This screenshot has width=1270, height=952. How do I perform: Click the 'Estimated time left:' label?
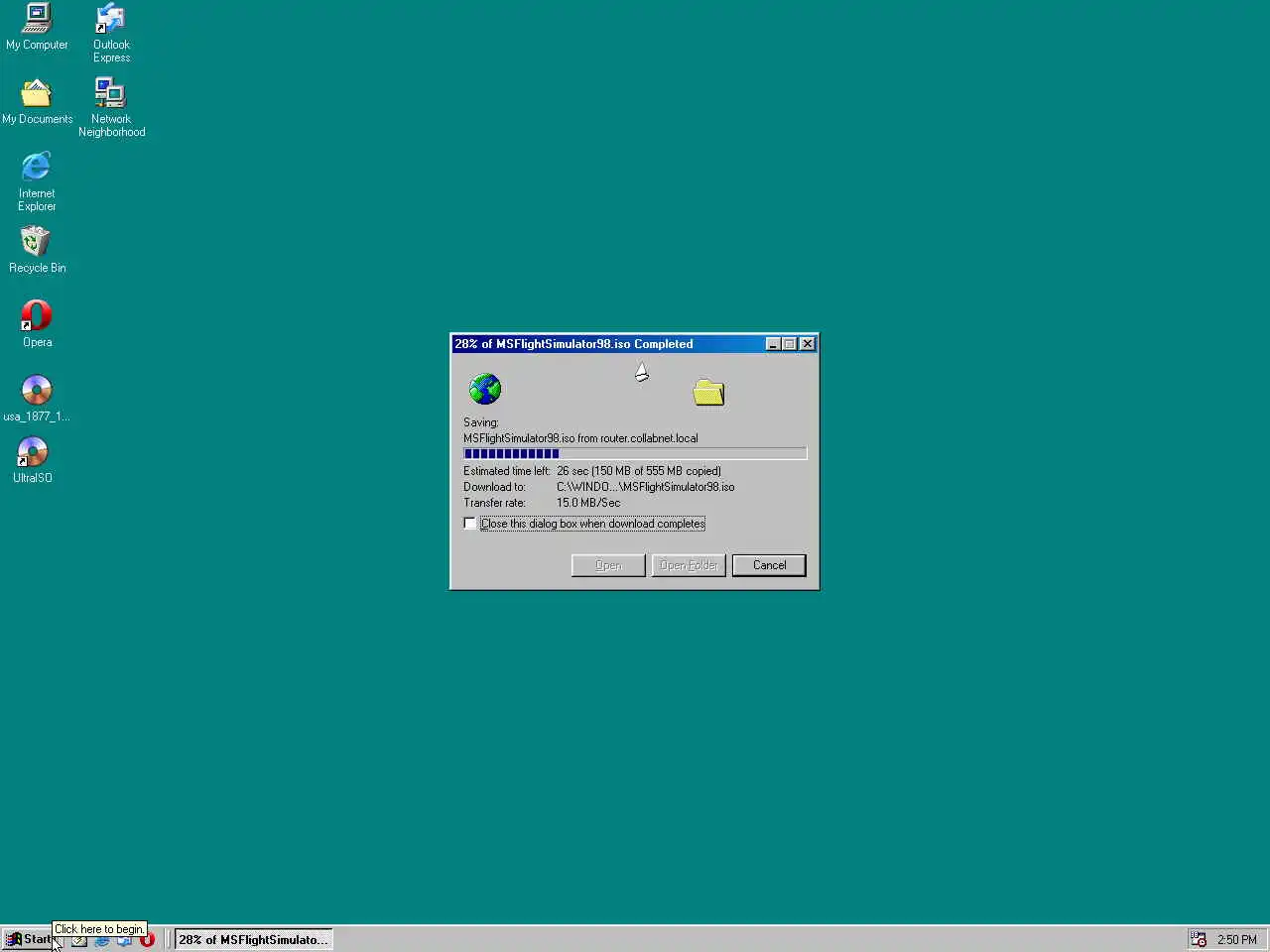click(x=506, y=471)
